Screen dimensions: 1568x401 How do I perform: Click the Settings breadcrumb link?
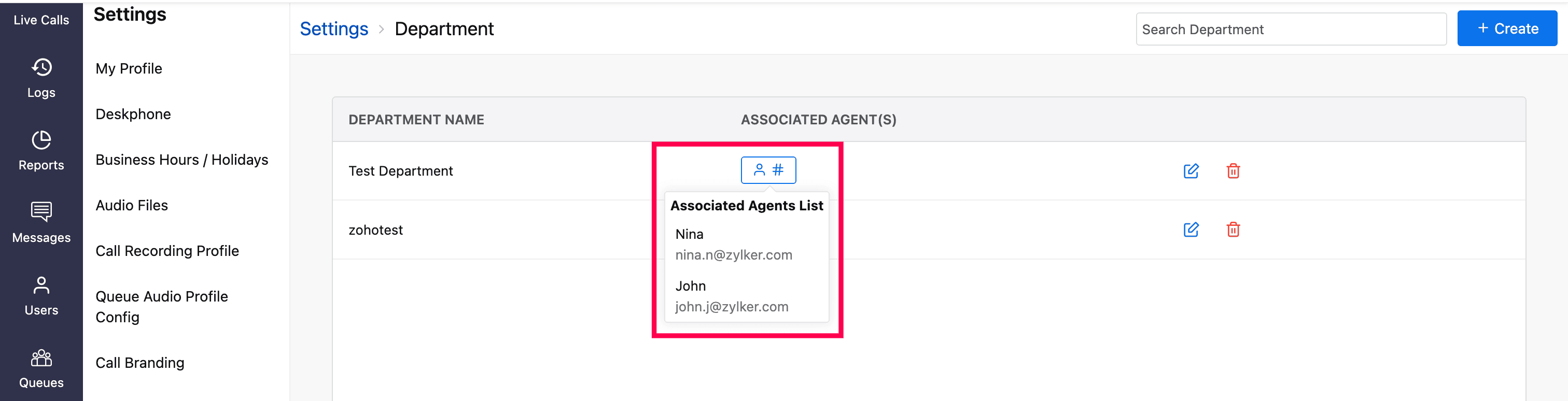click(333, 28)
